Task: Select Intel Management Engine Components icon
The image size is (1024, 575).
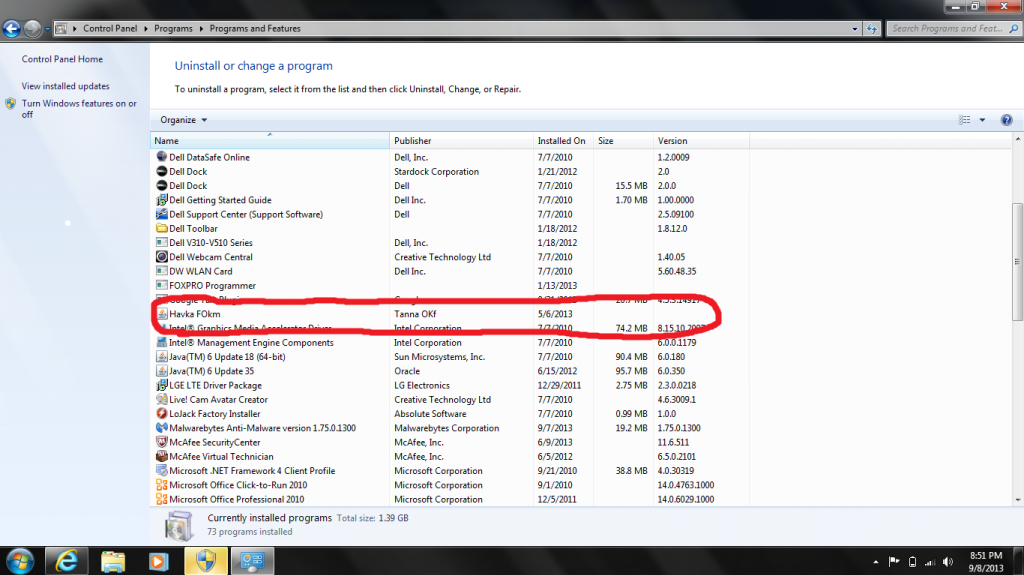Action: click(x=161, y=342)
